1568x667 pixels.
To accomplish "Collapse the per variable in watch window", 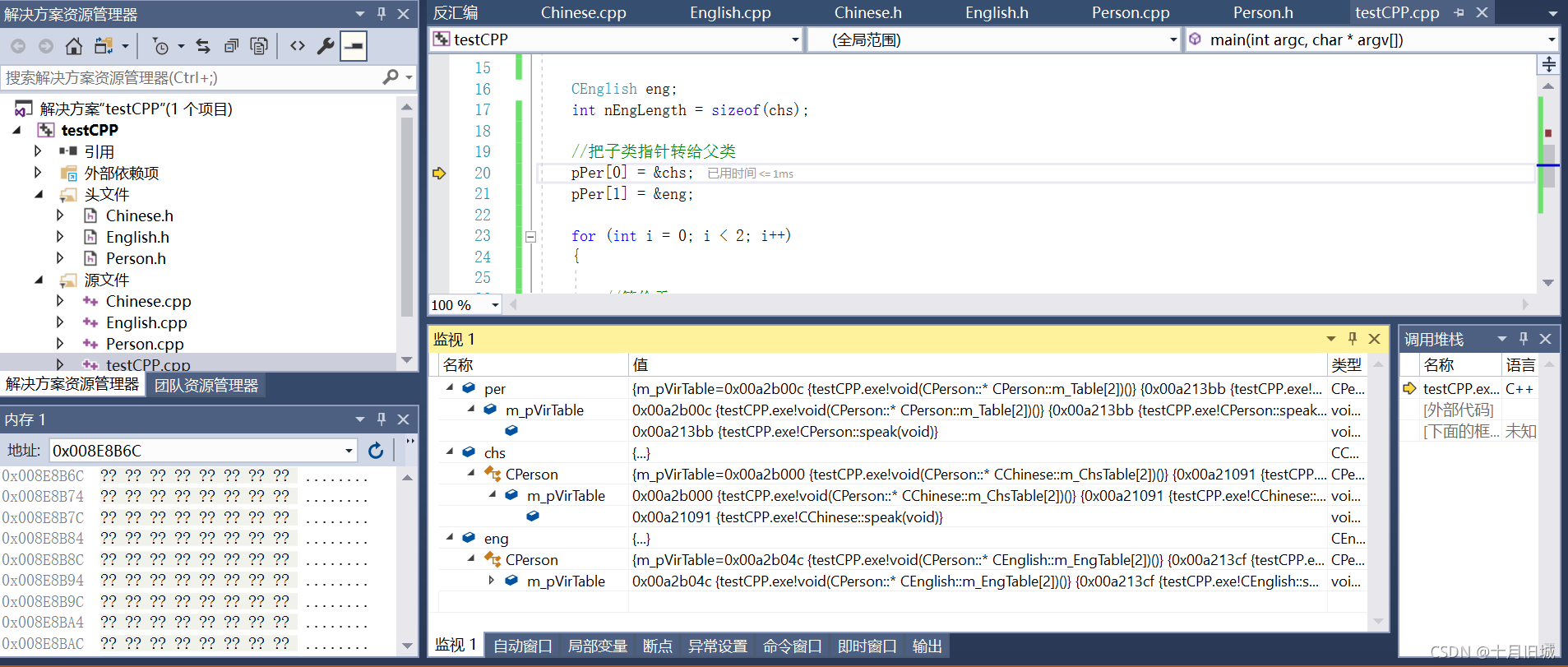I will coord(449,387).
